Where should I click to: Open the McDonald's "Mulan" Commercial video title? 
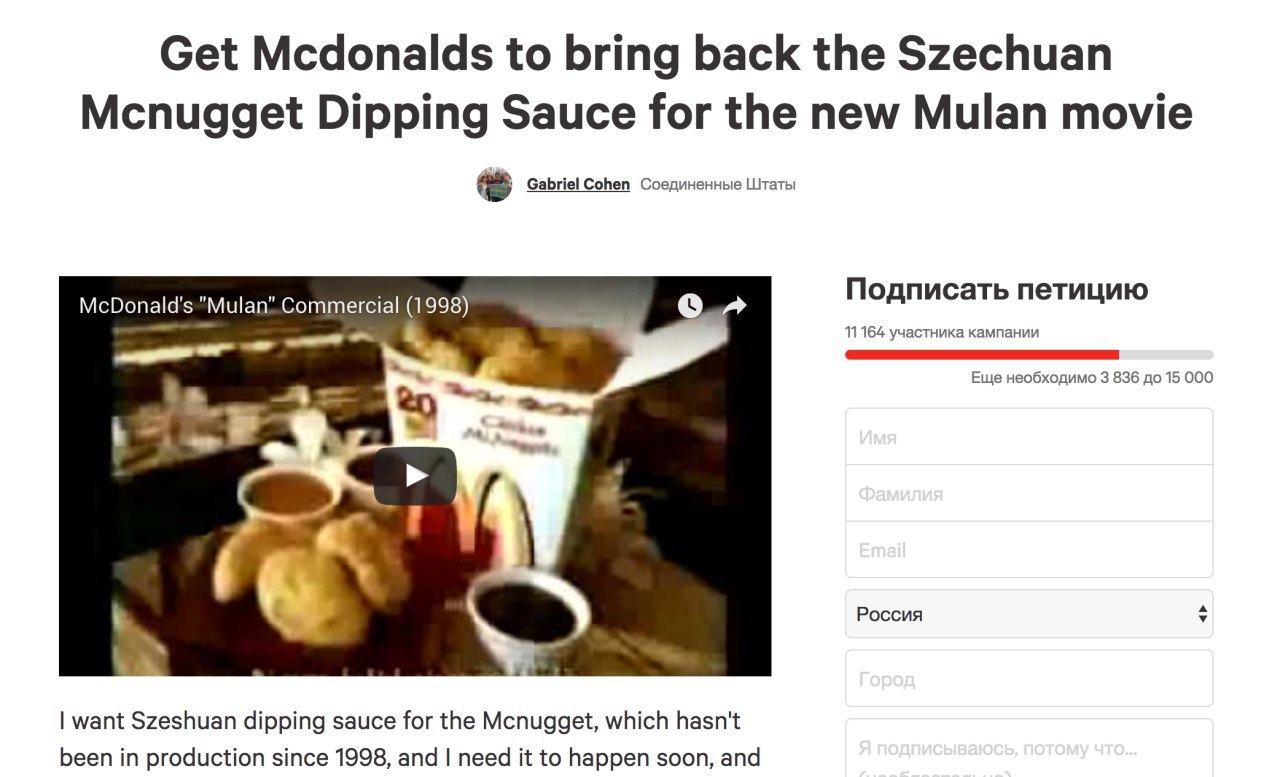(274, 305)
